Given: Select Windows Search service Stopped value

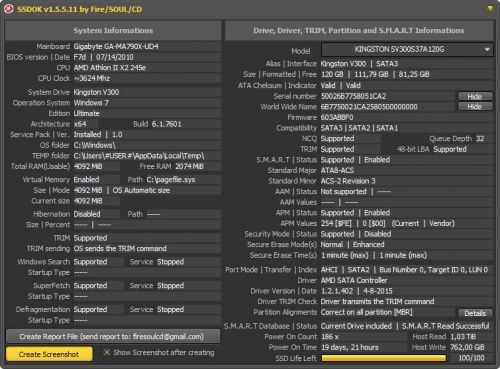Looking at the screenshot, I should (x=170, y=262).
